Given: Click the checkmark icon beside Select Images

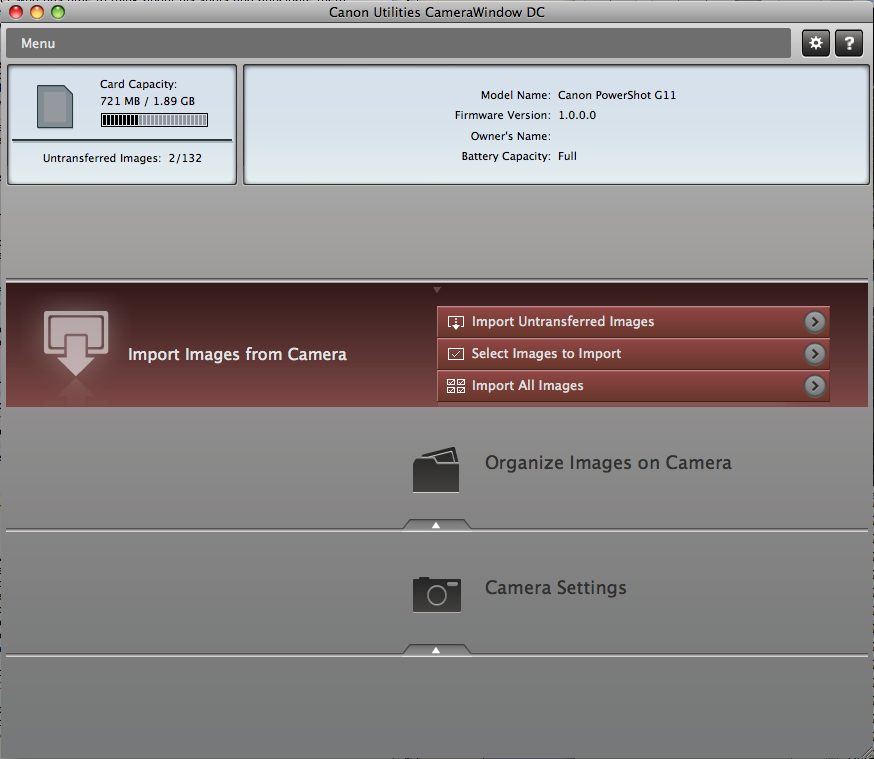Looking at the screenshot, I should [456, 354].
